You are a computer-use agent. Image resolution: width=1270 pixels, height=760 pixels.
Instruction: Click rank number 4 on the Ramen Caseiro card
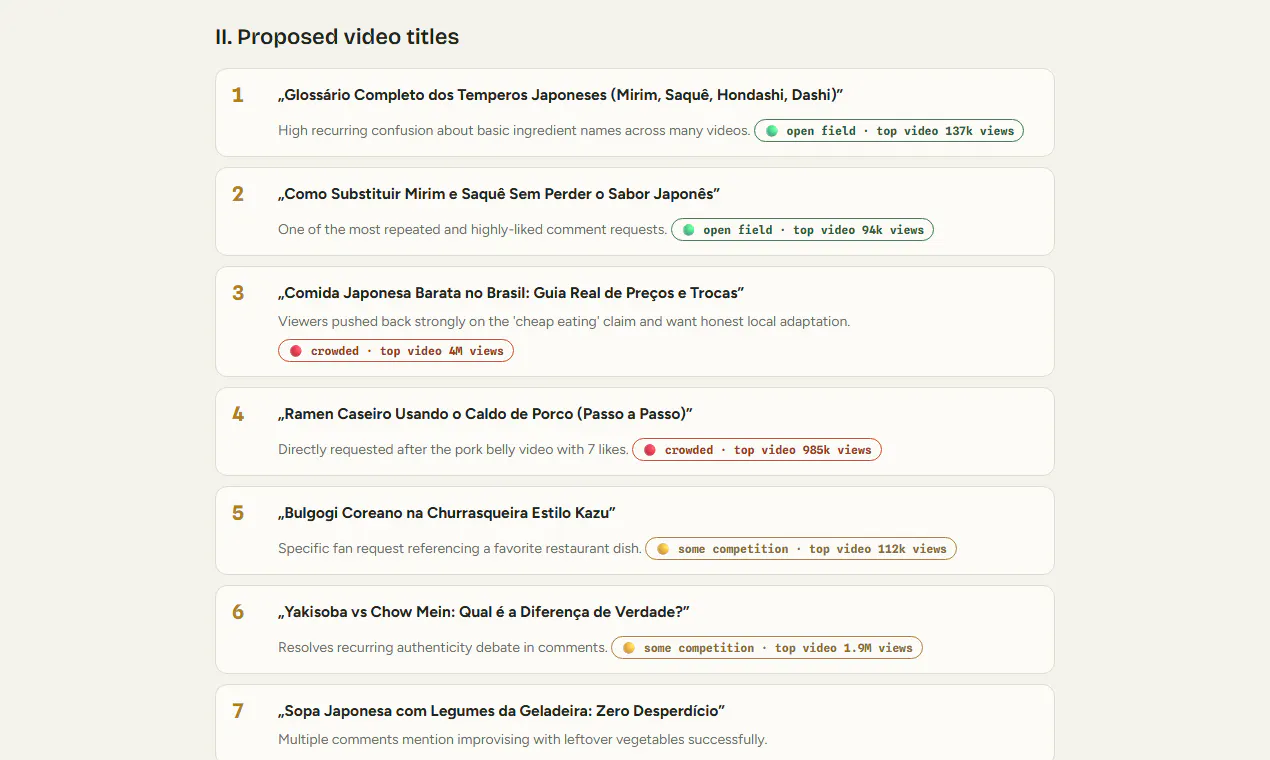[238, 414]
